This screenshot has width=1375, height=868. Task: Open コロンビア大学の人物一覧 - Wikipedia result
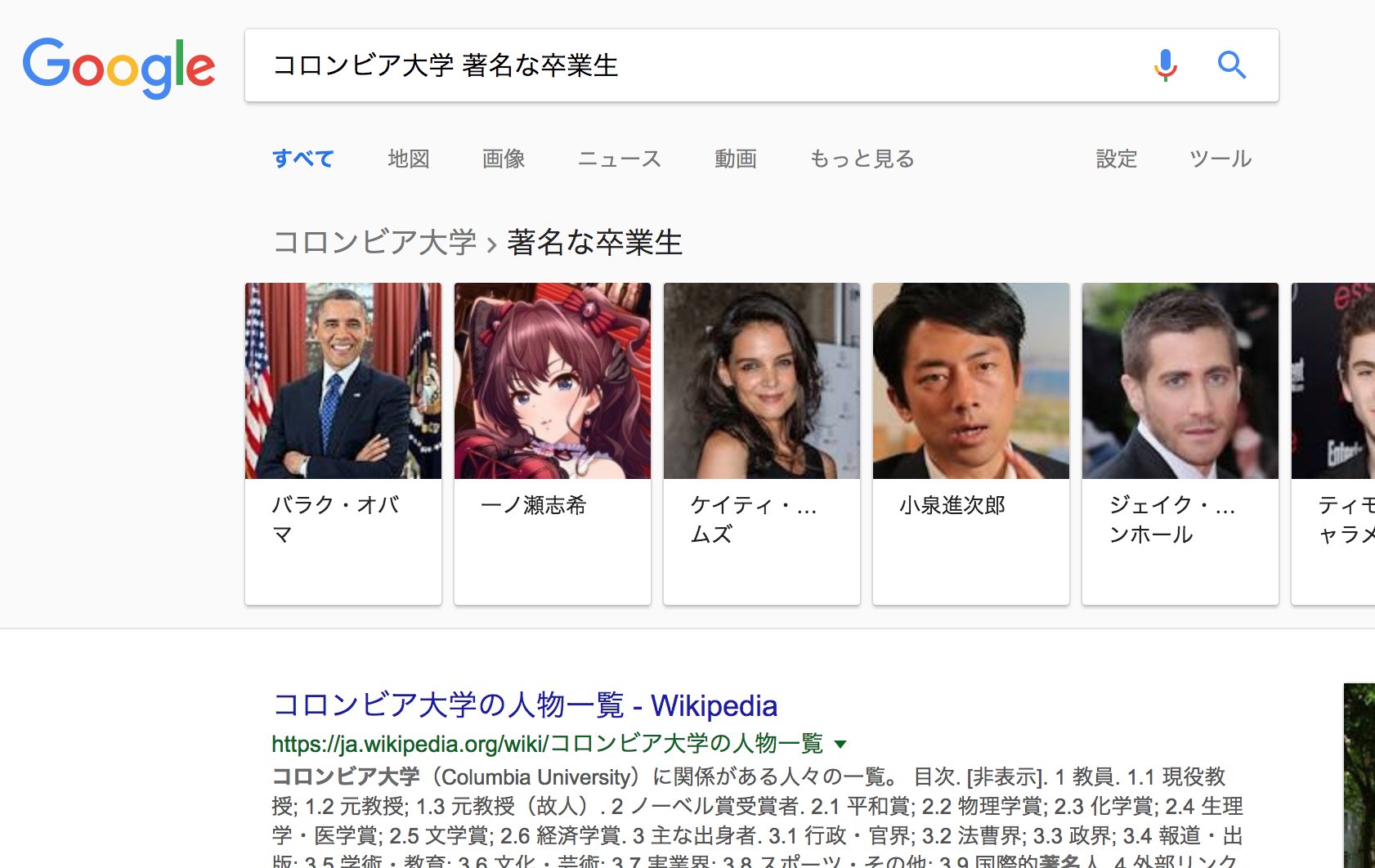pyautogui.click(x=525, y=705)
